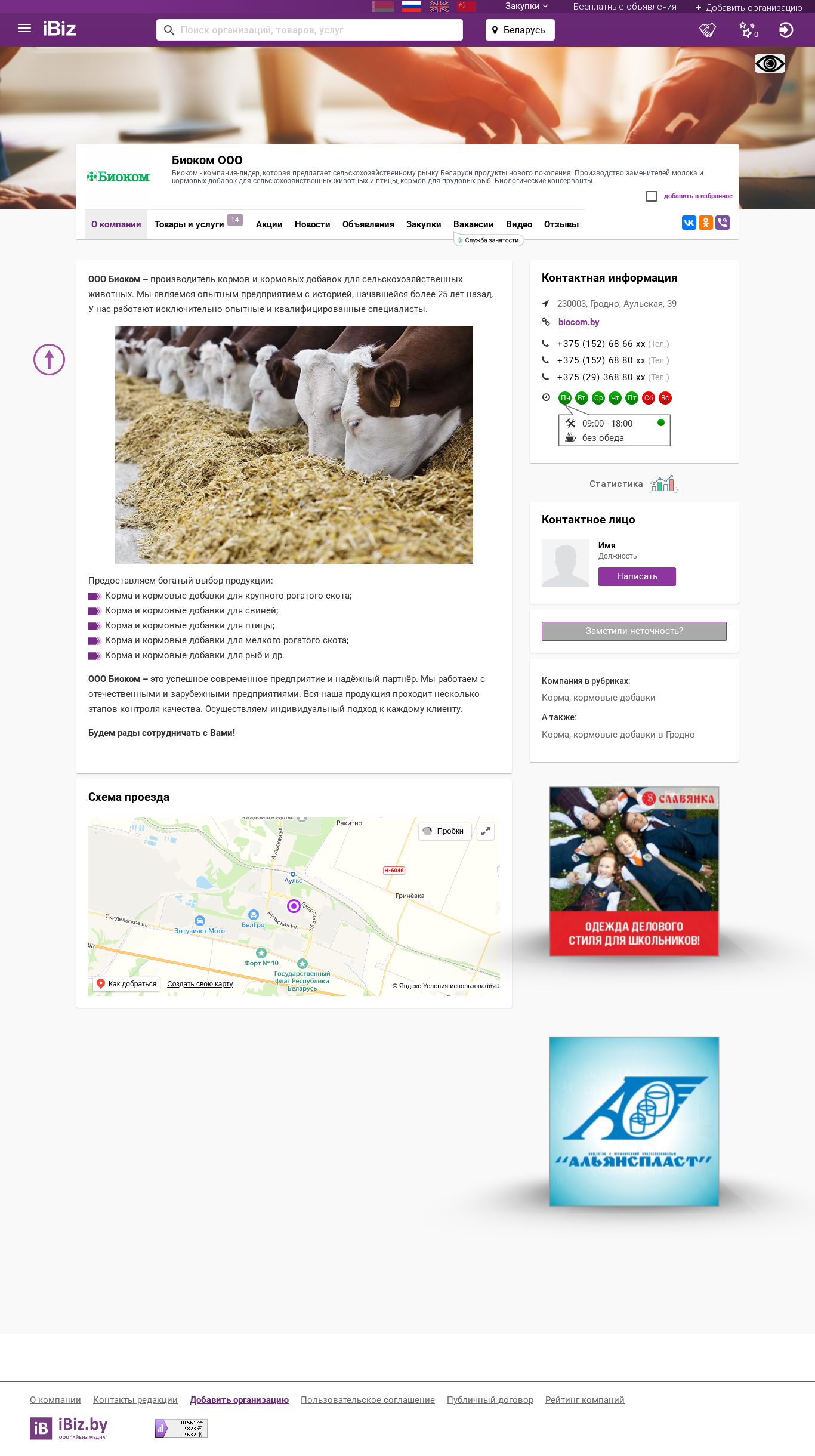Open the Отзывы tab
The width and height of the screenshot is (815, 1456).
click(561, 224)
